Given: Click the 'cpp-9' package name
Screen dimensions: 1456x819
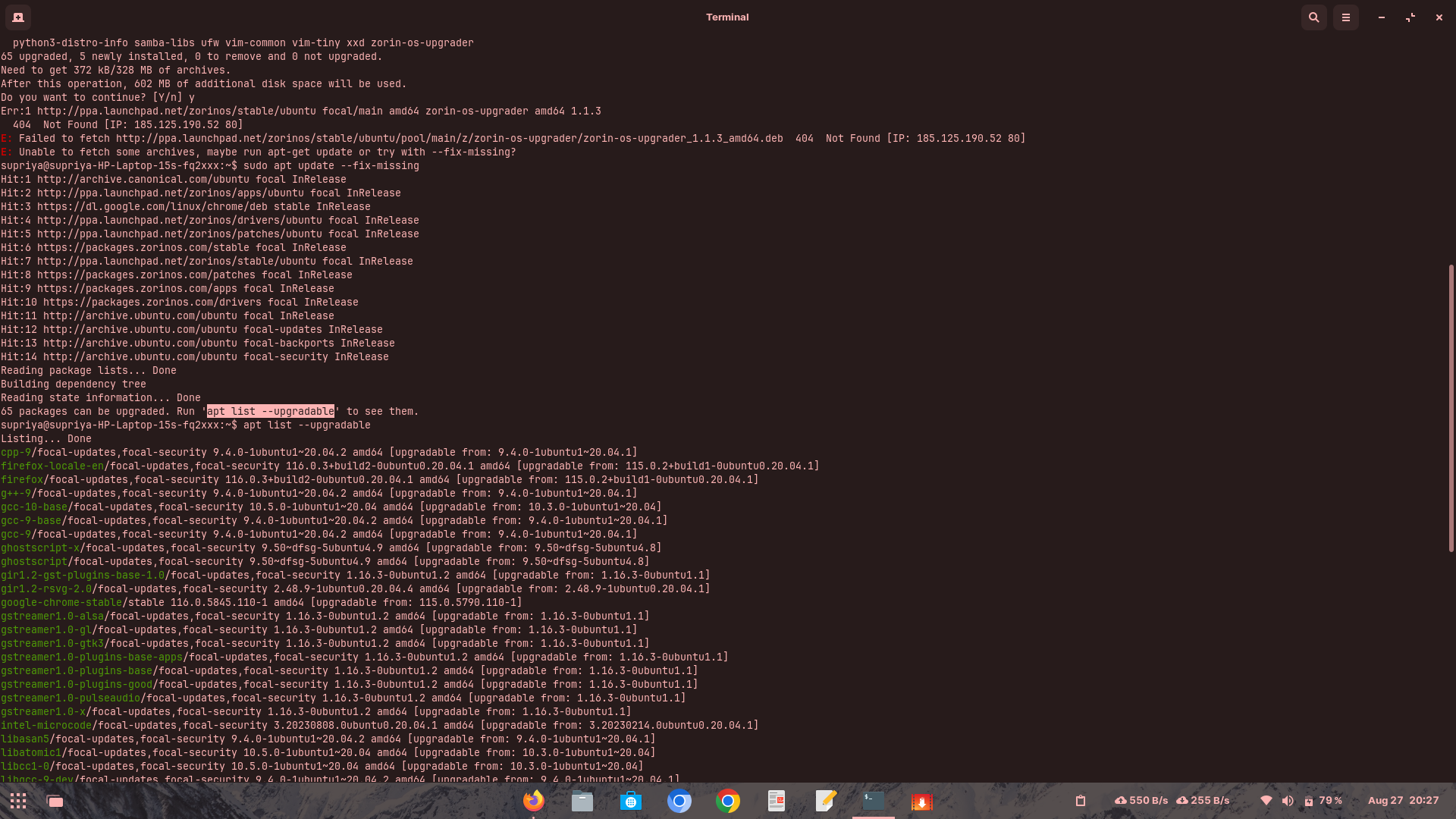Looking at the screenshot, I should coord(16,453).
